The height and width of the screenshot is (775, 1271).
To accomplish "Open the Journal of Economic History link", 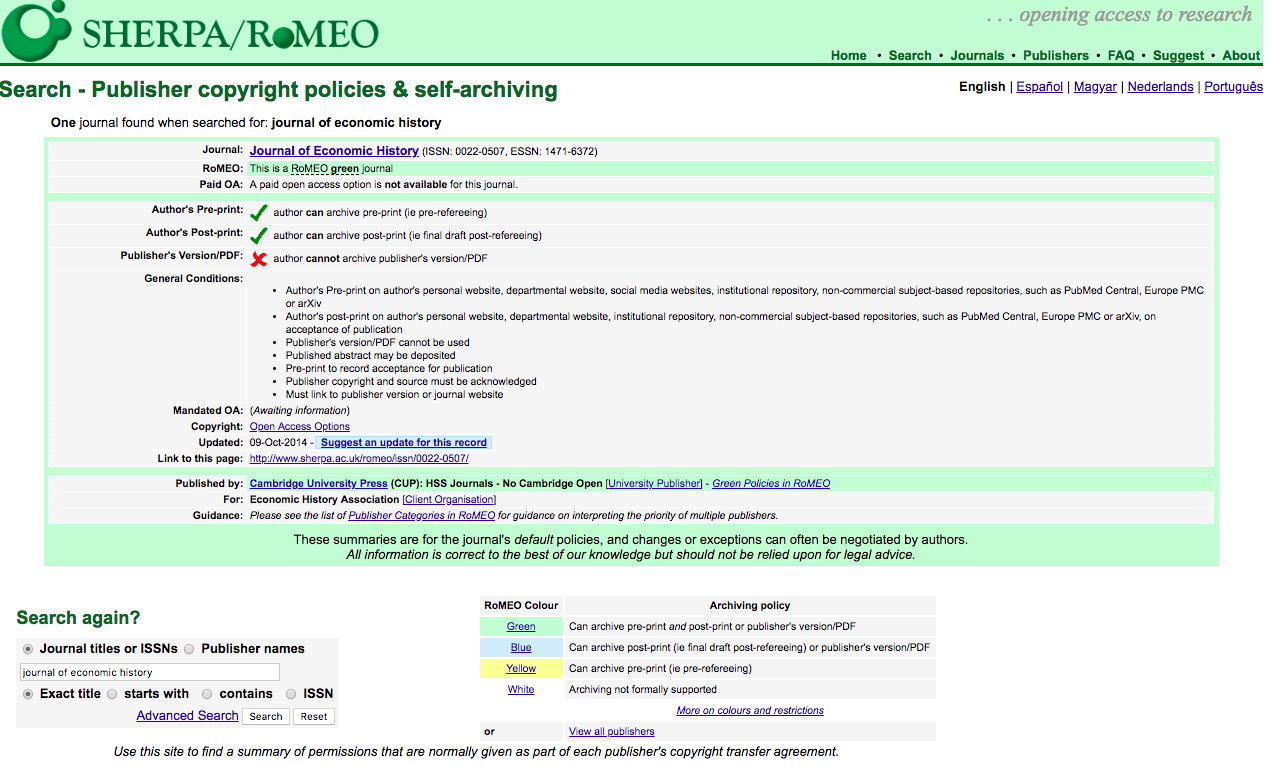I will 334,151.
